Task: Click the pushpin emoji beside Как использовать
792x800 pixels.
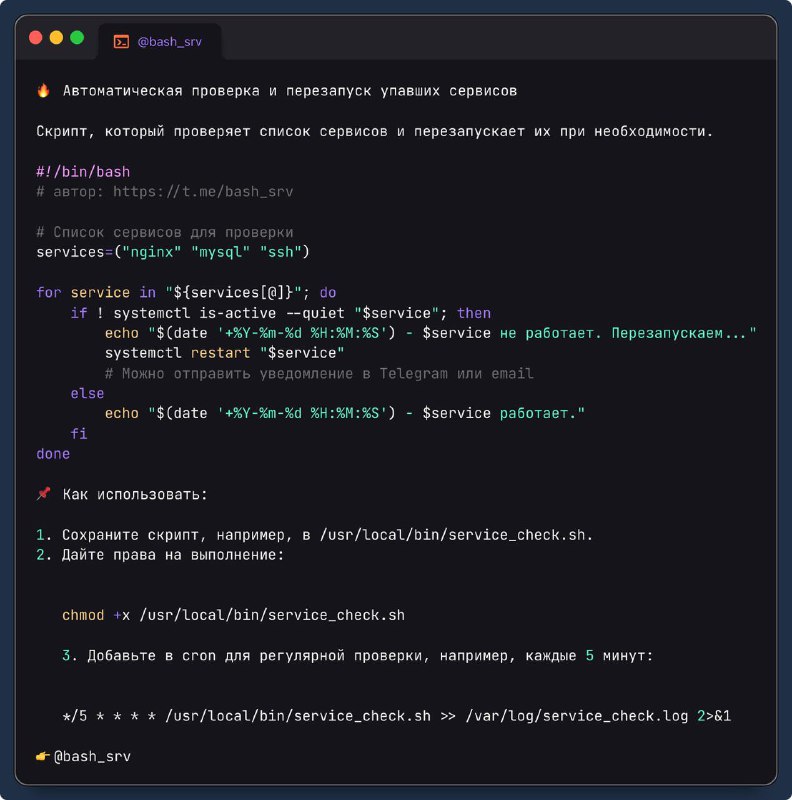Action: 43,494
